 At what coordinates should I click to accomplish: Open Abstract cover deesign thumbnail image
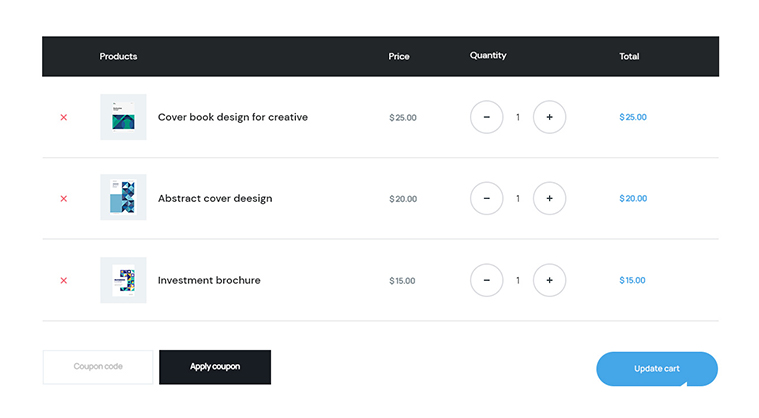tap(123, 198)
